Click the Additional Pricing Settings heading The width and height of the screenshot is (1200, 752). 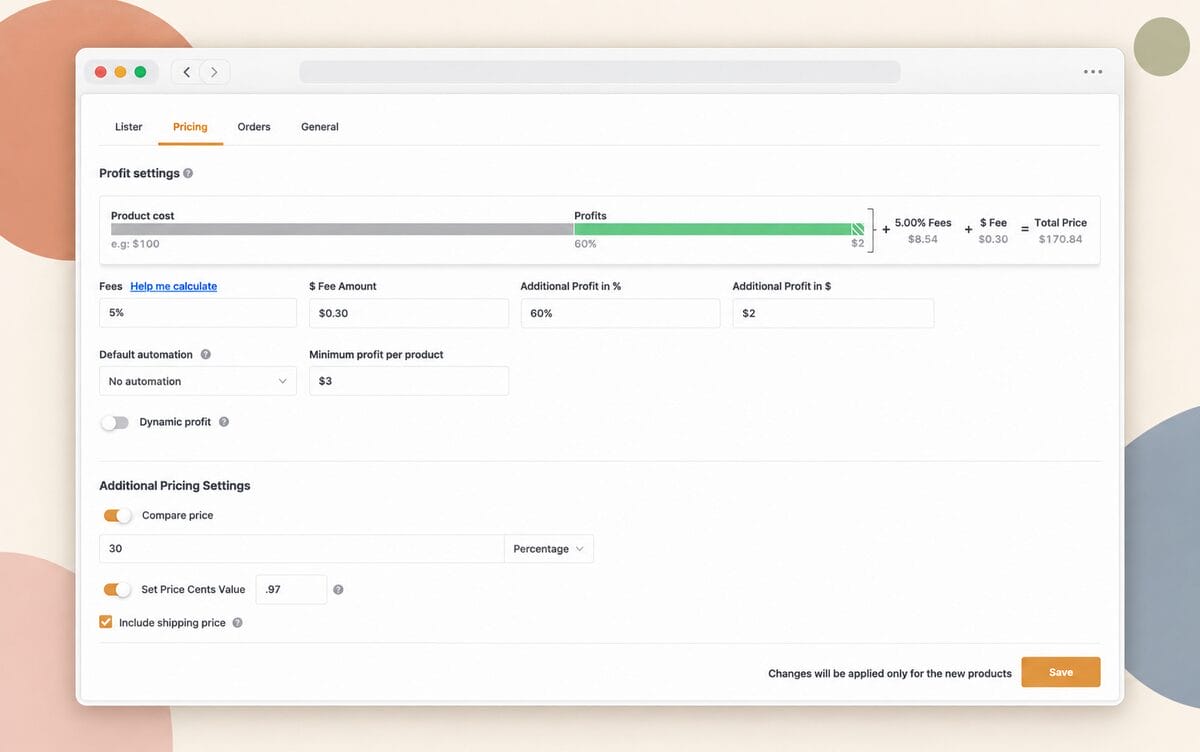(175, 486)
